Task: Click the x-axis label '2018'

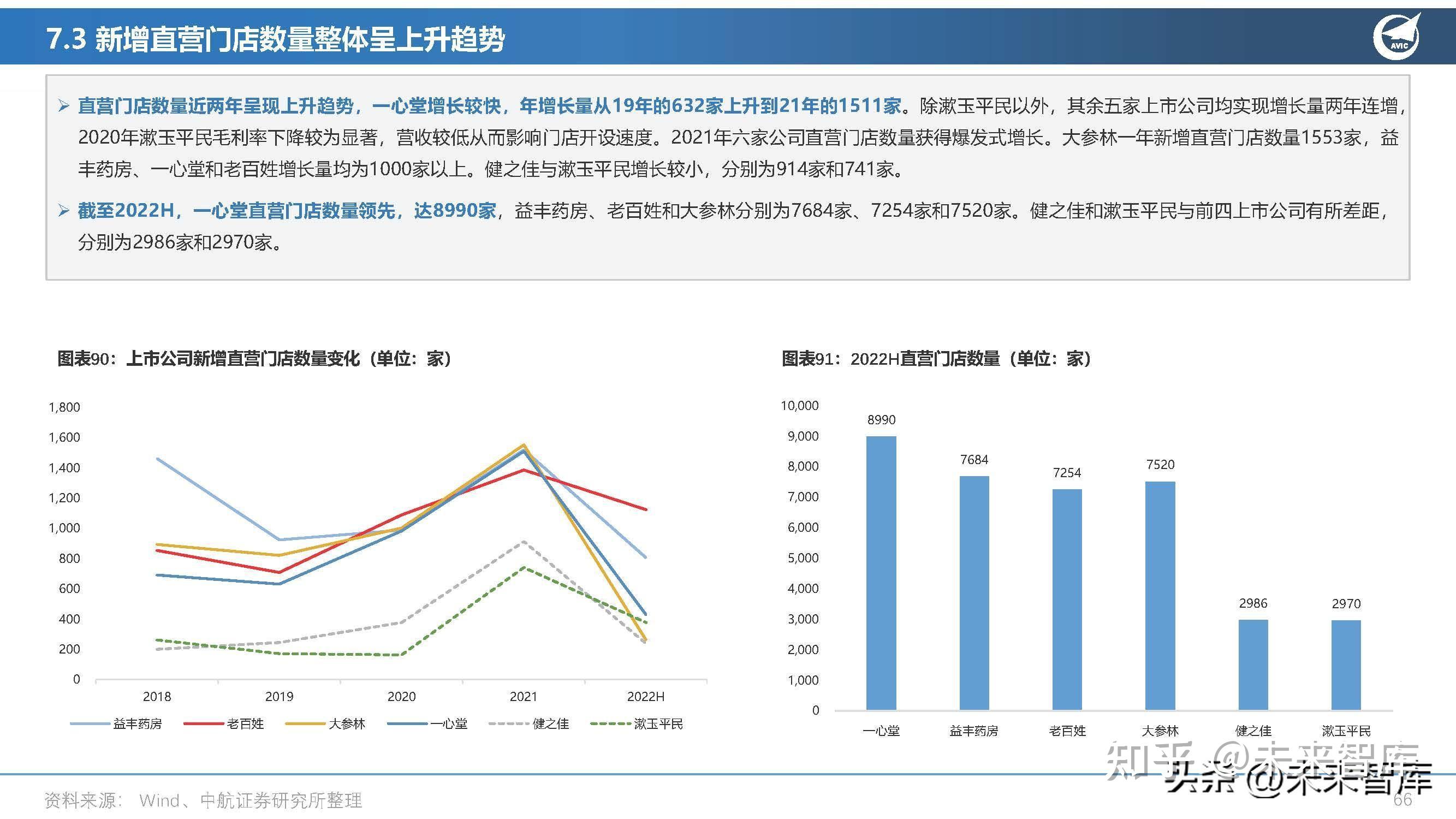Action: [157, 697]
